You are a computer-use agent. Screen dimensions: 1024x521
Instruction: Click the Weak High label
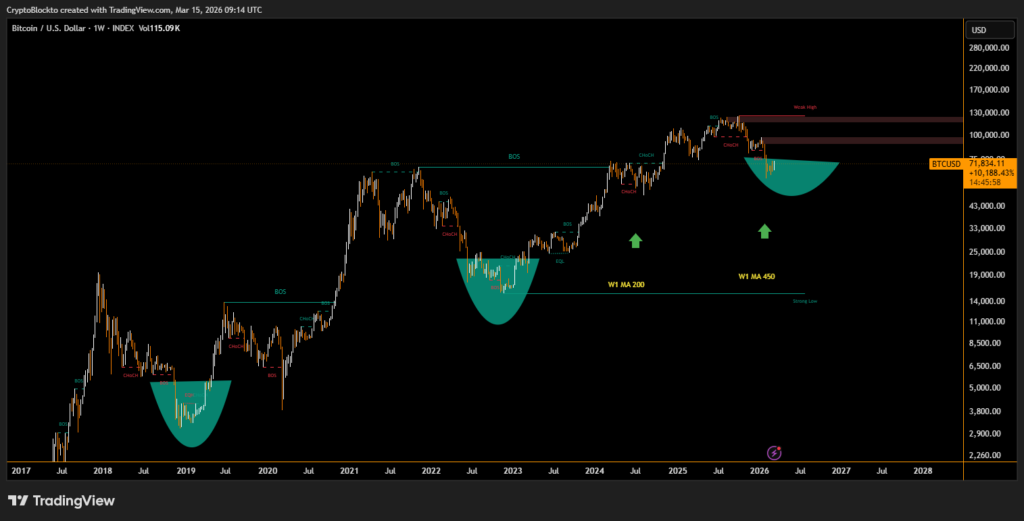(x=805, y=107)
